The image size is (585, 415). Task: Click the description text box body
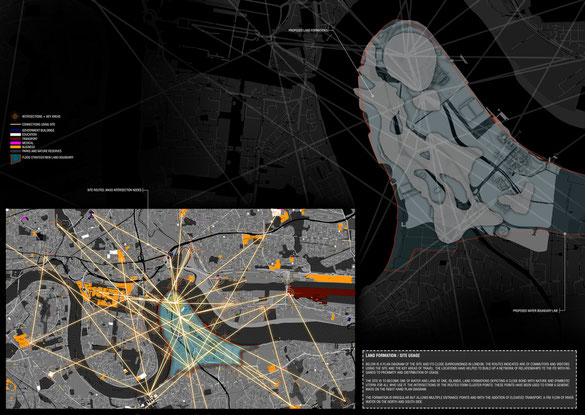click(469, 382)
